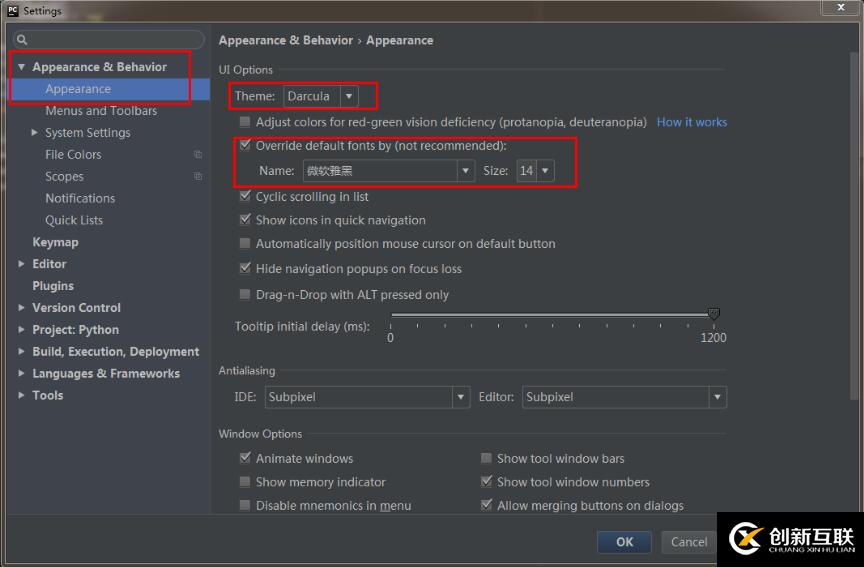Screen dimensions: 864x567
Task: Open the Keymap settings page
Action: (55, 242)
